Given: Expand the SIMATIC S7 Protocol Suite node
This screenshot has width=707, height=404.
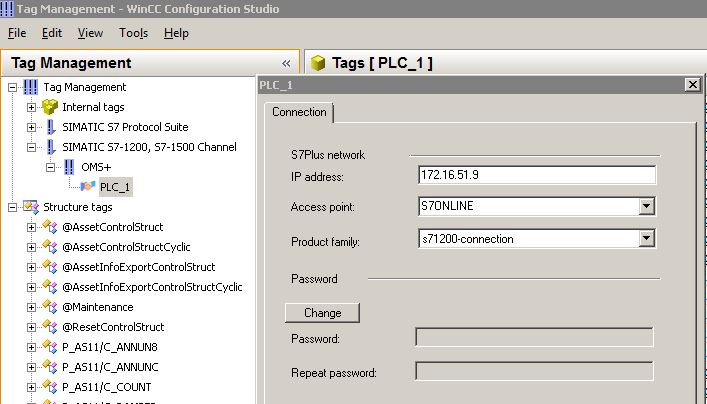Looking at the screenshot, I should (x=31, y=128).
